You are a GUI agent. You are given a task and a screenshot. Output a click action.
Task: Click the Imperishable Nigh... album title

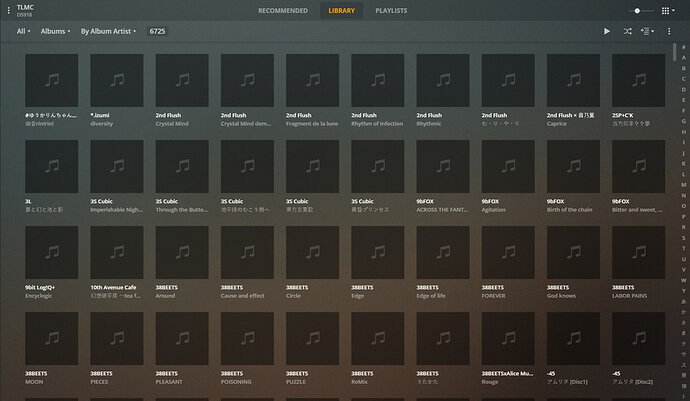click(117, 210)
